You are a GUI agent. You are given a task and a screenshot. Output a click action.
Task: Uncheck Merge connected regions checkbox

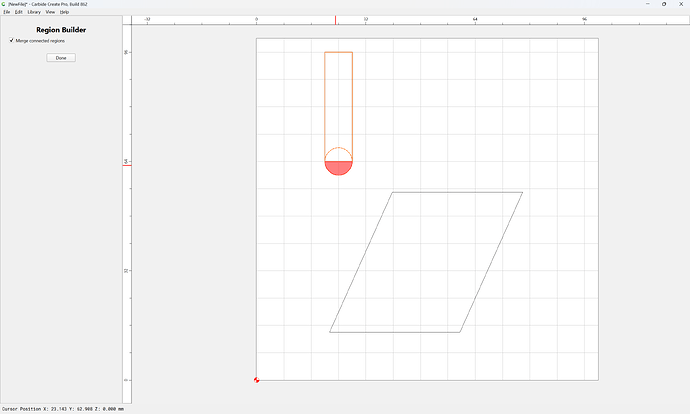click(11, 40)
